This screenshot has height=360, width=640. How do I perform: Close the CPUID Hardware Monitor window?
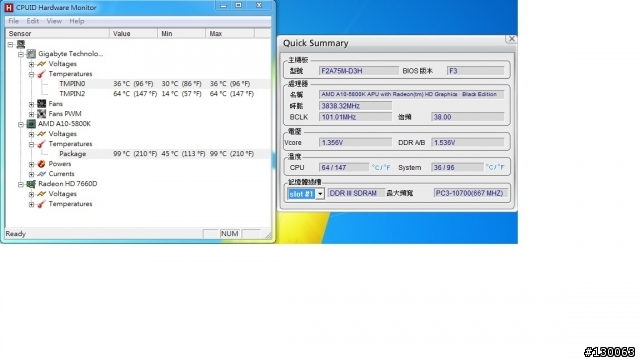(x=259, y=5)
